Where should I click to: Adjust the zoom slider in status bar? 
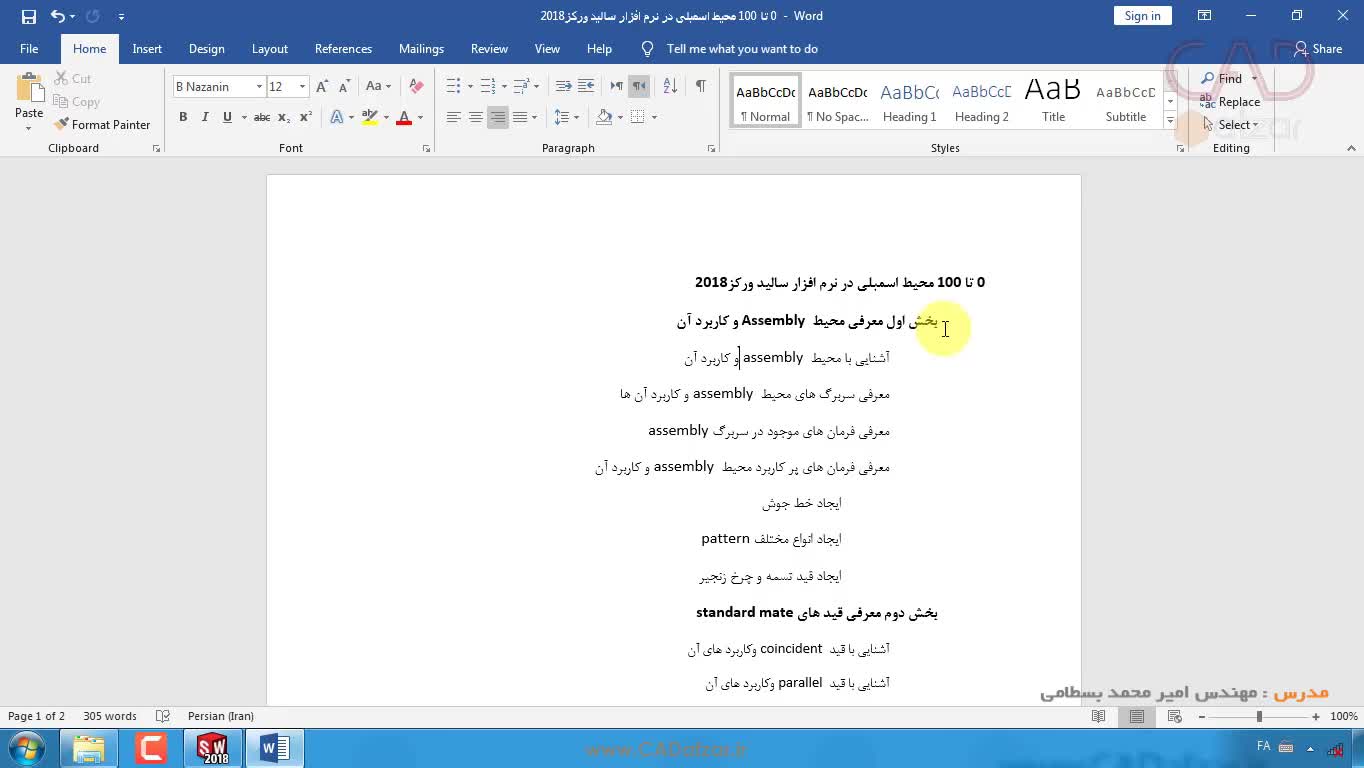1259,717
